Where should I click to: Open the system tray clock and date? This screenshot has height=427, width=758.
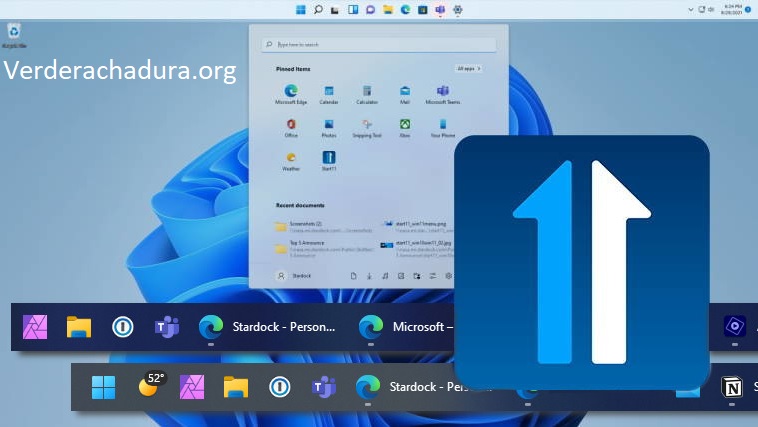pyautogui.click(x=731, y=10)
